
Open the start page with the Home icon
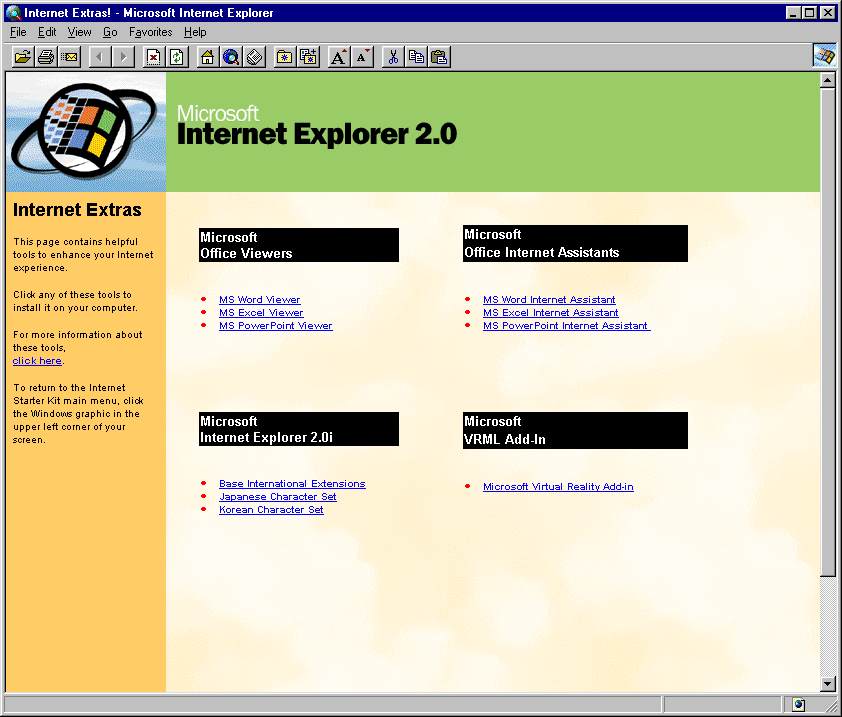207,56
